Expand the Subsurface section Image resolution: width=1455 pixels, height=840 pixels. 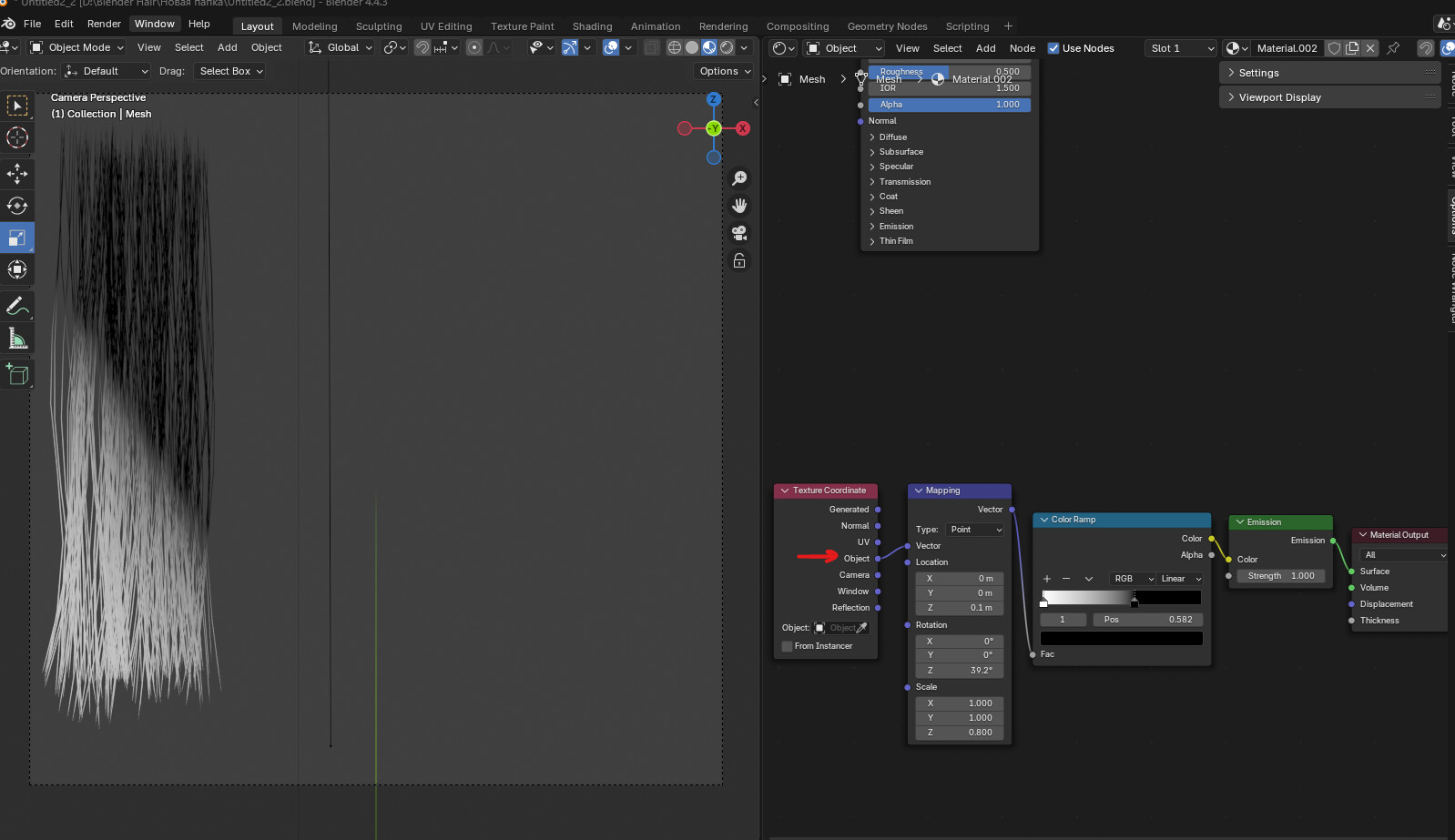(x=900, y=152)
